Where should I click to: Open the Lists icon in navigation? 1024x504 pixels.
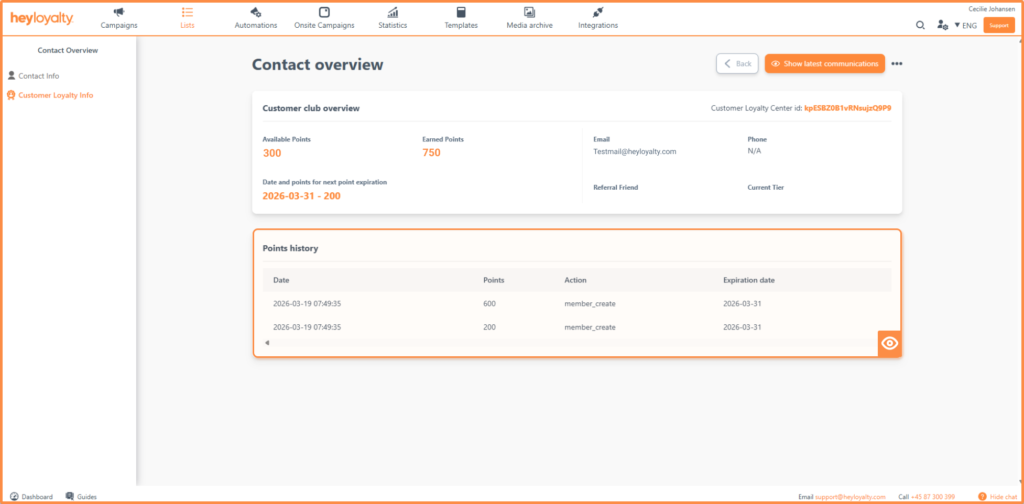tap(187, 12)
